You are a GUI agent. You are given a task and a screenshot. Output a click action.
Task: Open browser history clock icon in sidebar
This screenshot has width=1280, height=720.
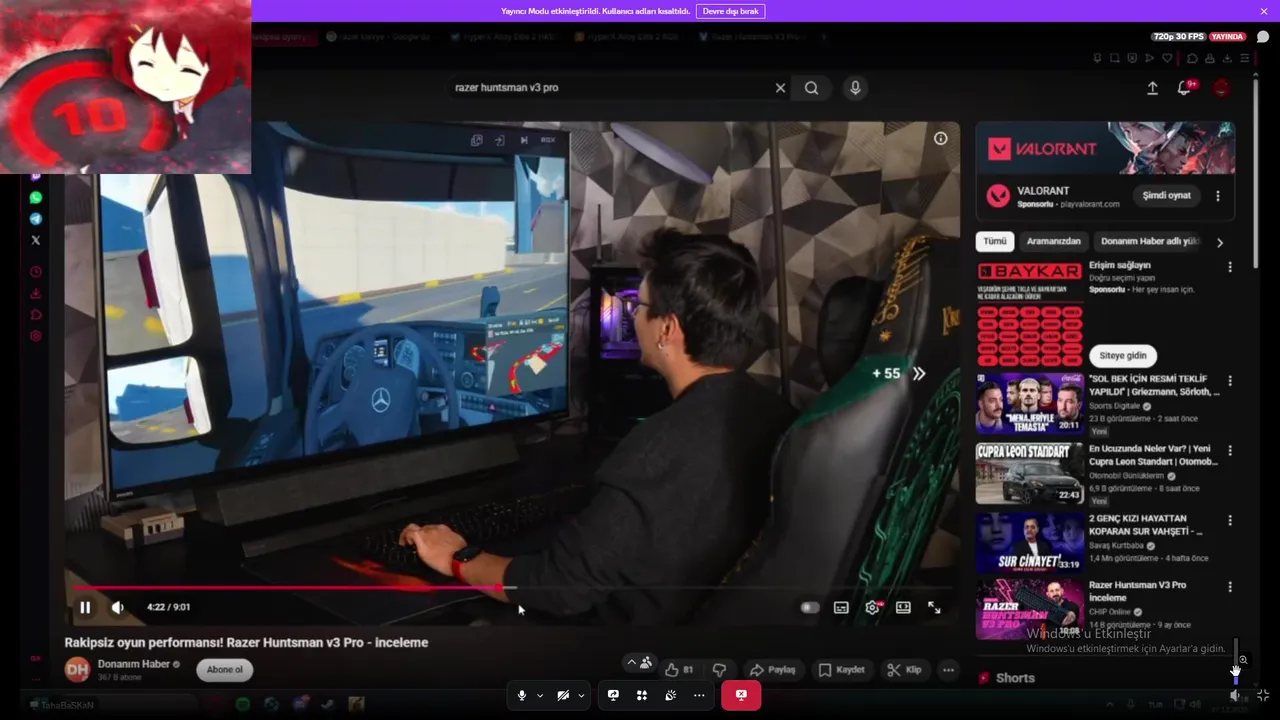[x=36, y=272]
